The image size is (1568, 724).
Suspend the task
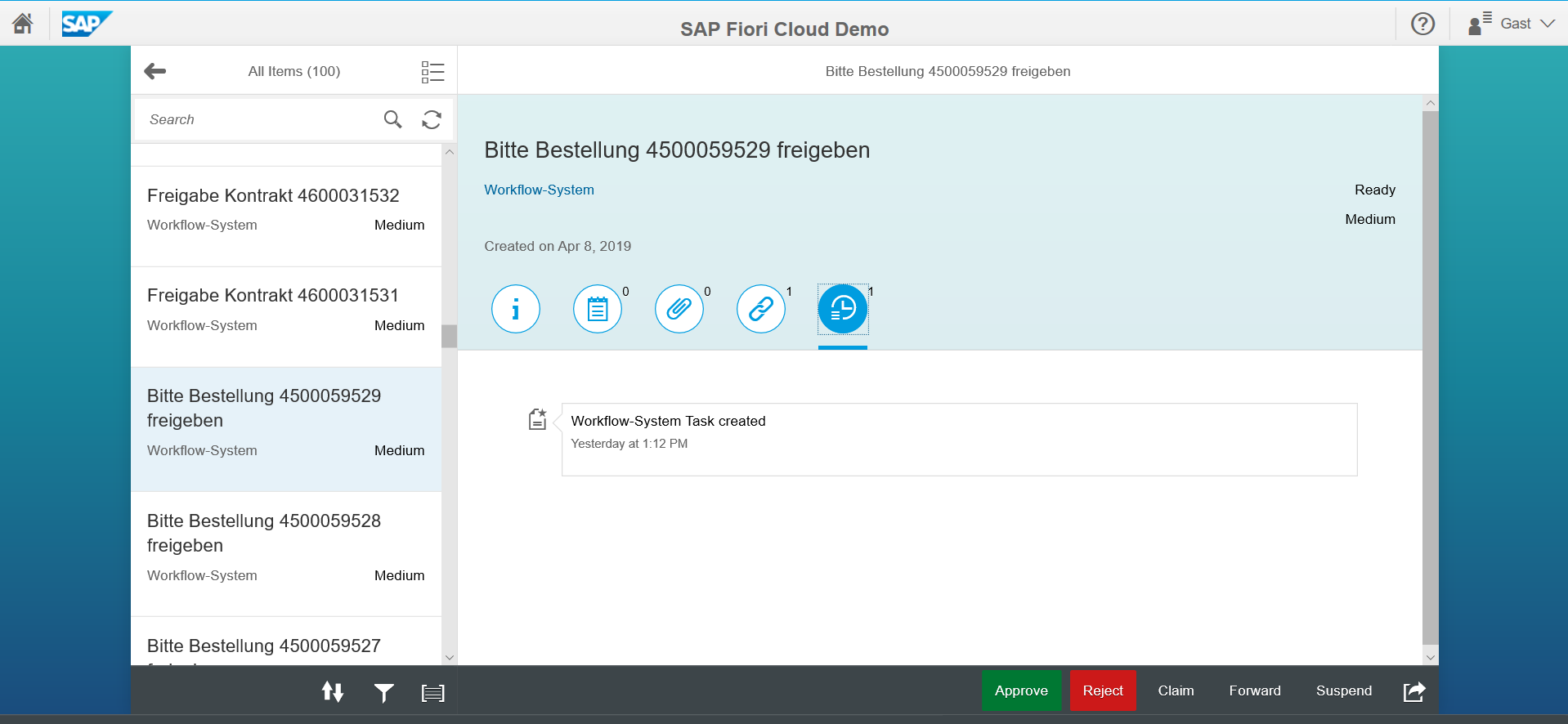point(1344,690)
